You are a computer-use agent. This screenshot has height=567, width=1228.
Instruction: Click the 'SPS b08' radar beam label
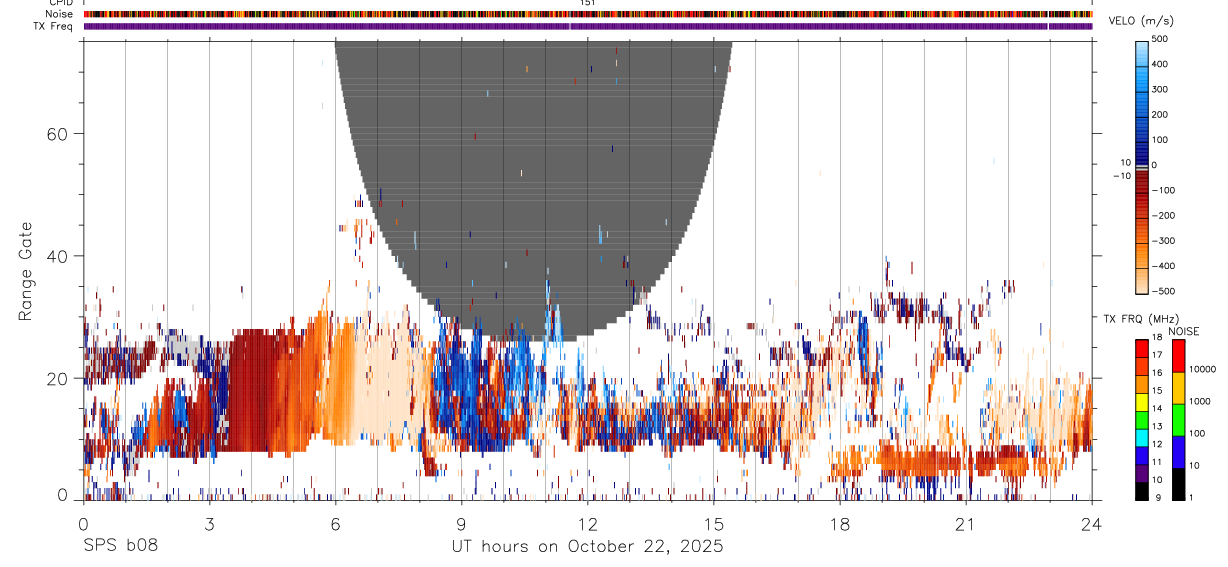120,546
